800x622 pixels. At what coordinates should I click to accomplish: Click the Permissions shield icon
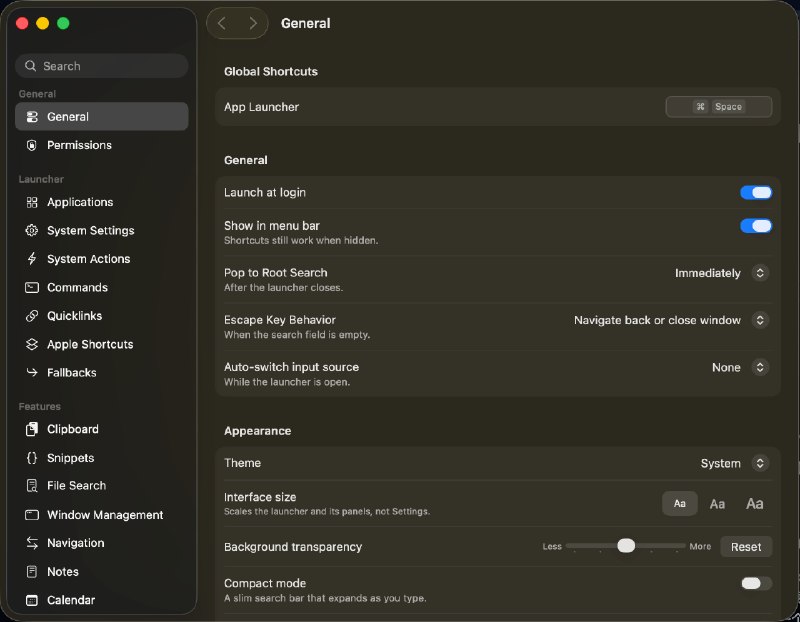pyautogui.click(x=32, y=145)
